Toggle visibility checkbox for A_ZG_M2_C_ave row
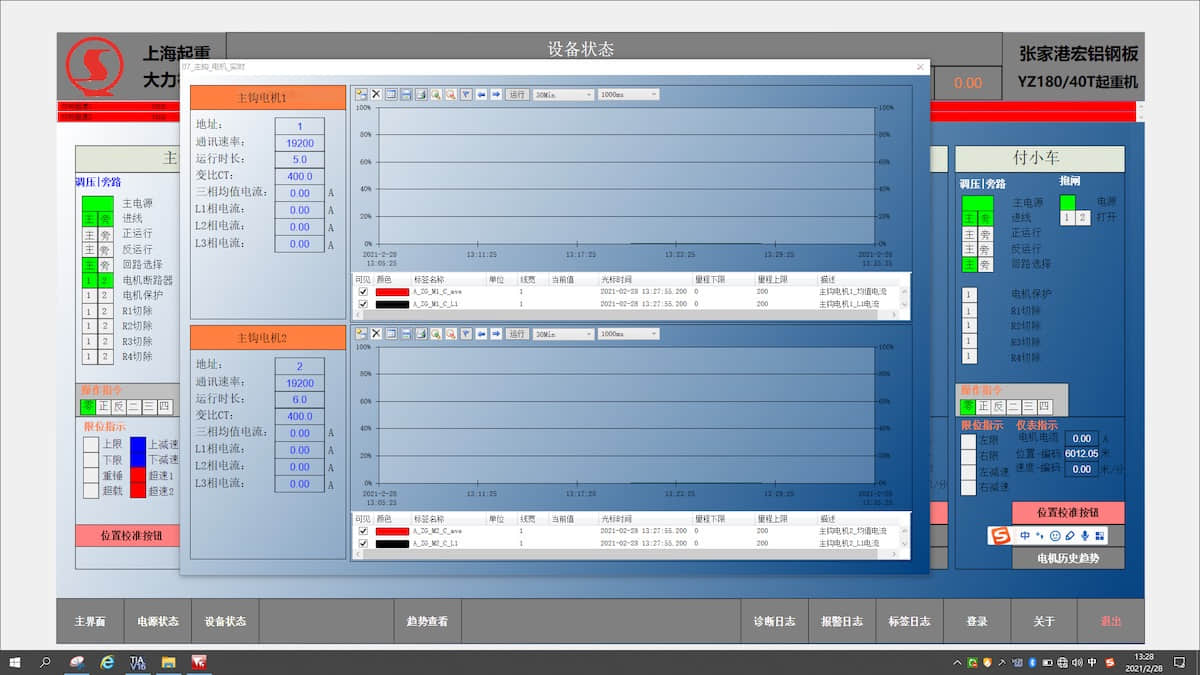 (363, 531)
